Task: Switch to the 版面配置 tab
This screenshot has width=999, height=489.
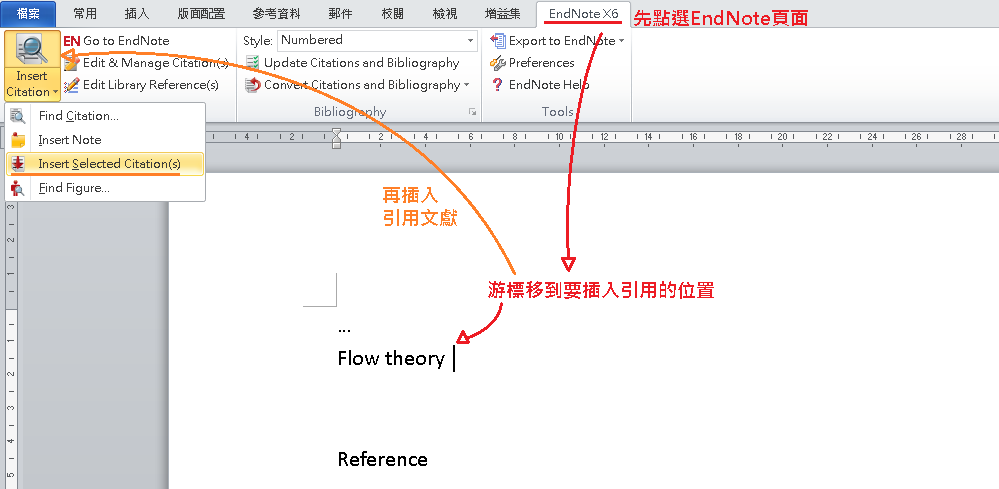Action: pyautogui.click(x=201, y=14)
